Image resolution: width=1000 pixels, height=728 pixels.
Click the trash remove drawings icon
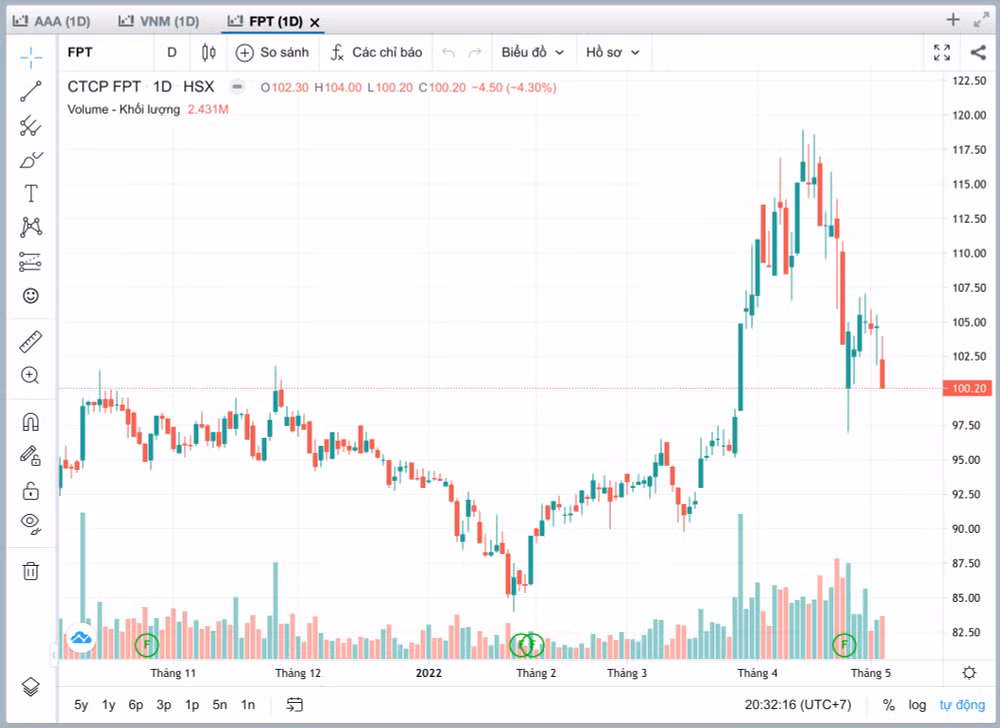[x=31, y=571]
